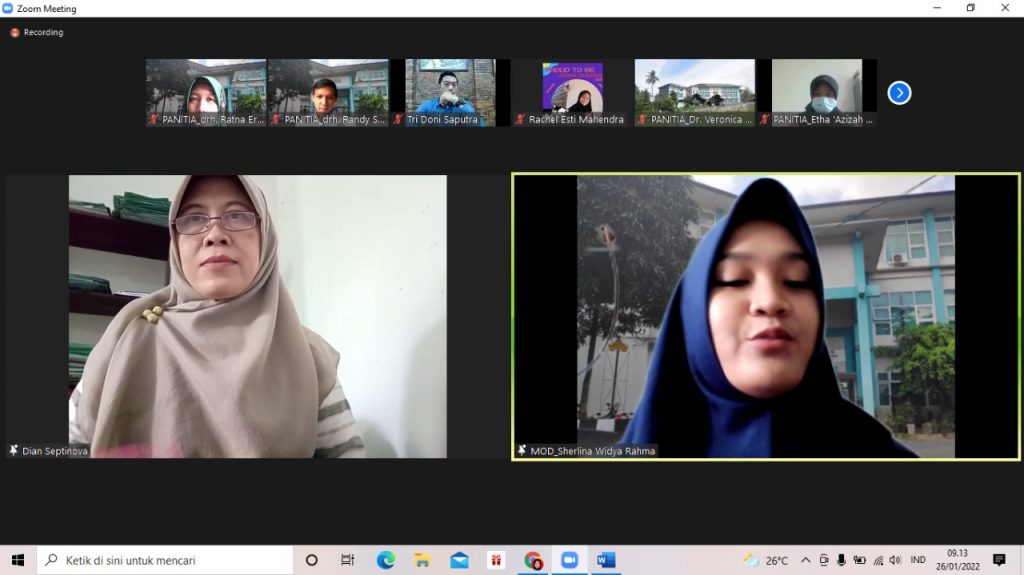Open File Explorer from the taskbar
The height and width of the screenshot is (575, 1024).
[x=422, y=560]
